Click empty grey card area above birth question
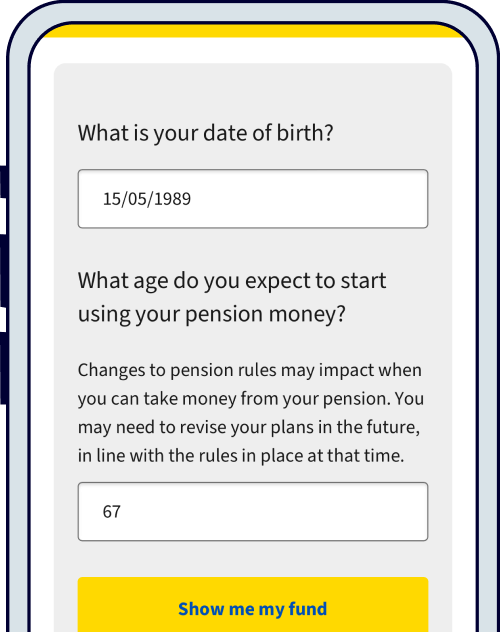This screenshot has height=632, width=500. (253, 91)
